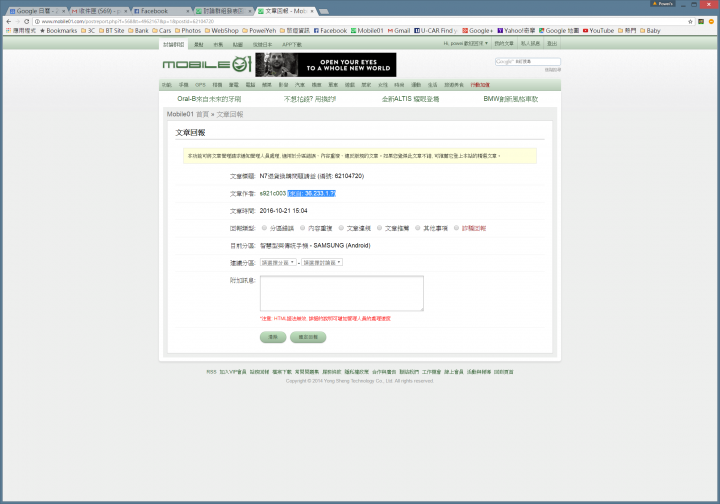The height and width of the screenshot is (504, 720).
Task: Open the Yahoo bookmark
Action: point(516,31)
